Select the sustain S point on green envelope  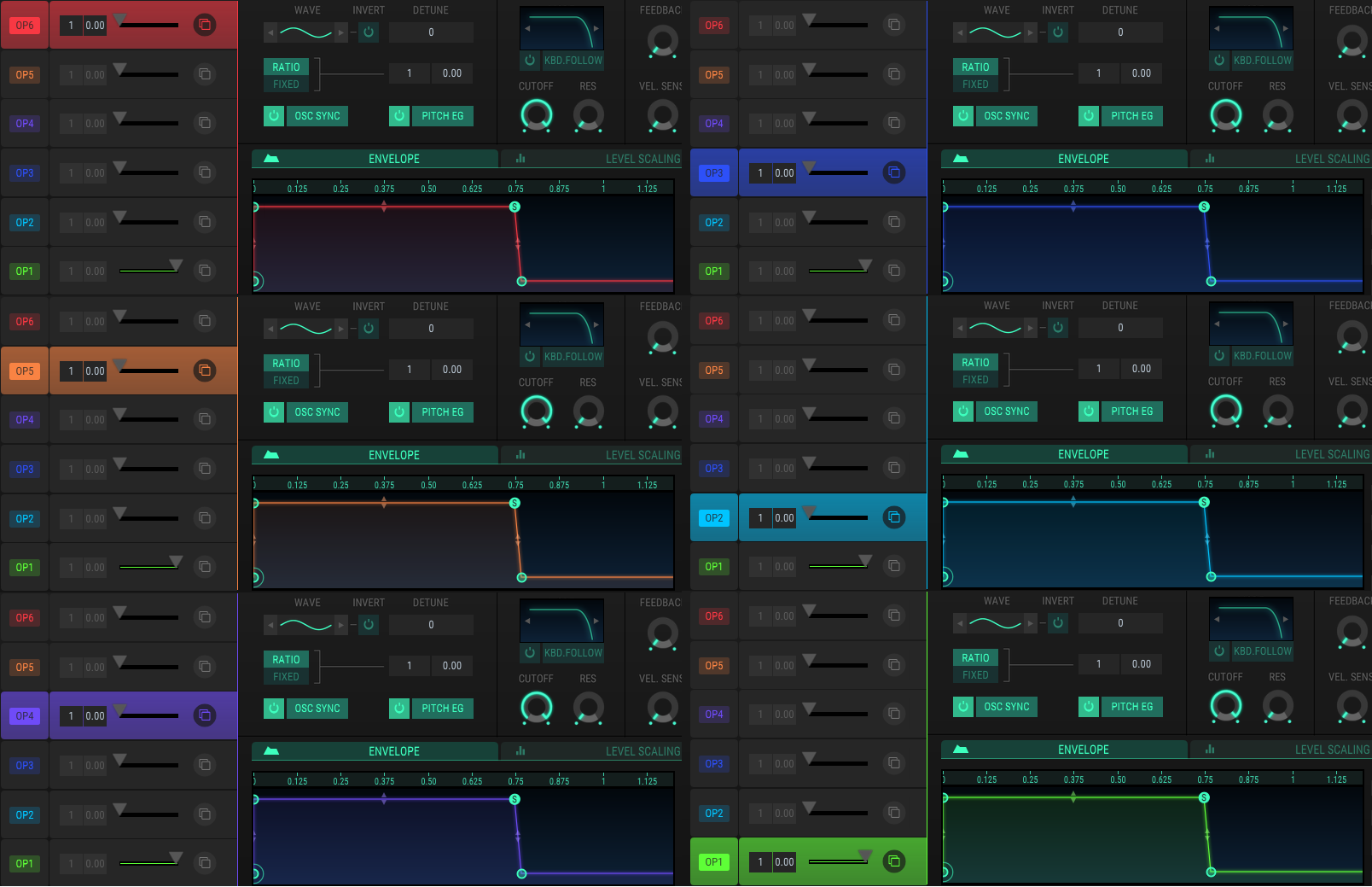(x=1204, y=797)
